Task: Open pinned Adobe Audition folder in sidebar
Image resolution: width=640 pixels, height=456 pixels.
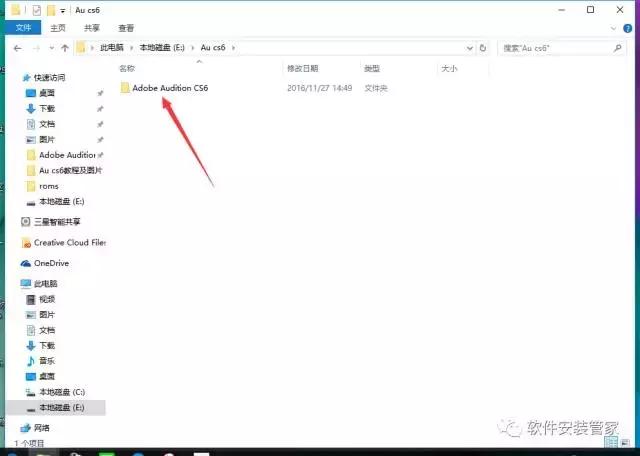Action: click(x=67, y=155)
